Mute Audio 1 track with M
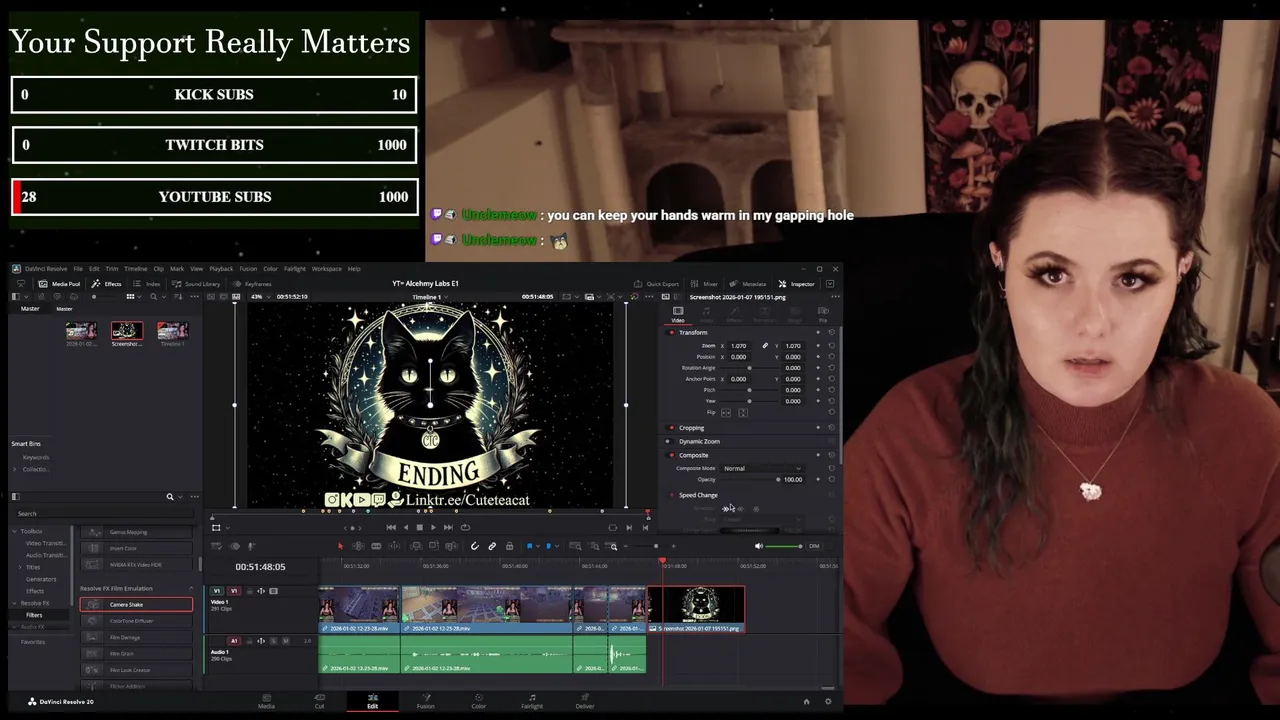 pos(285,641)
